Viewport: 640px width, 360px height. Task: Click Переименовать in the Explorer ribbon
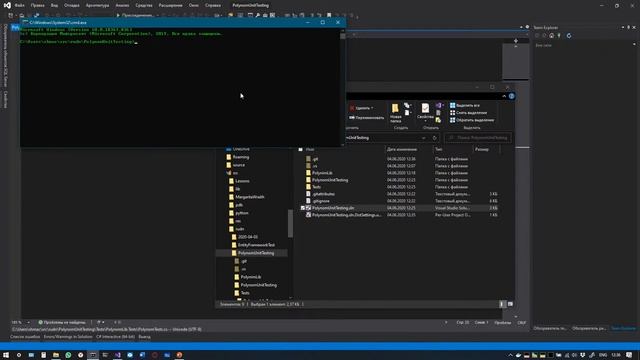click(367, 118)
